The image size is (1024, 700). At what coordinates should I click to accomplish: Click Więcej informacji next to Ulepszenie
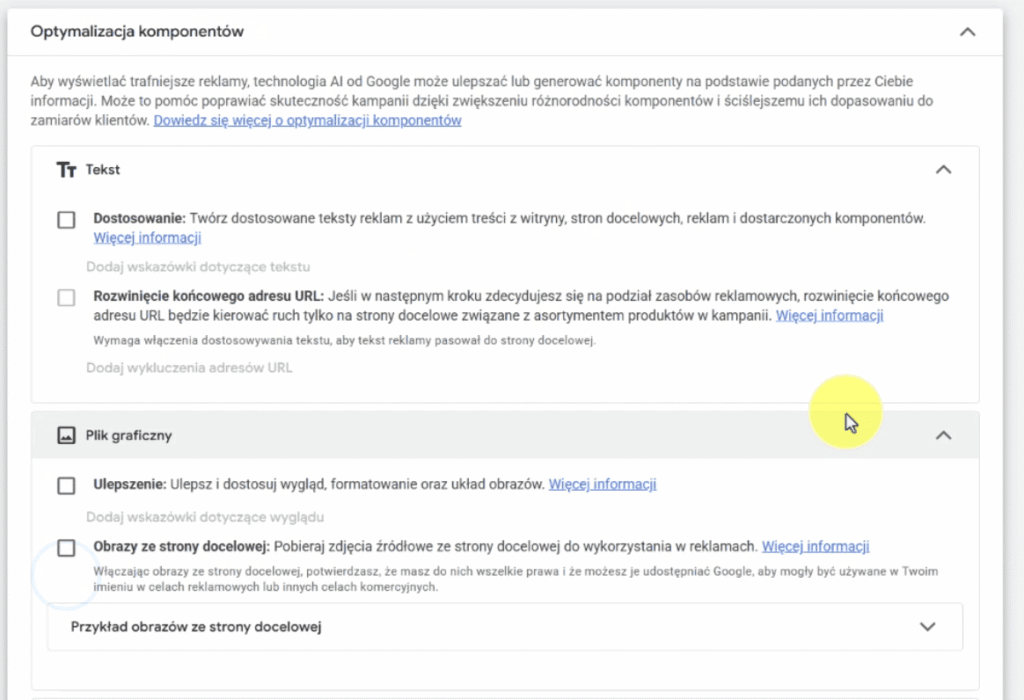coord(602,484)
